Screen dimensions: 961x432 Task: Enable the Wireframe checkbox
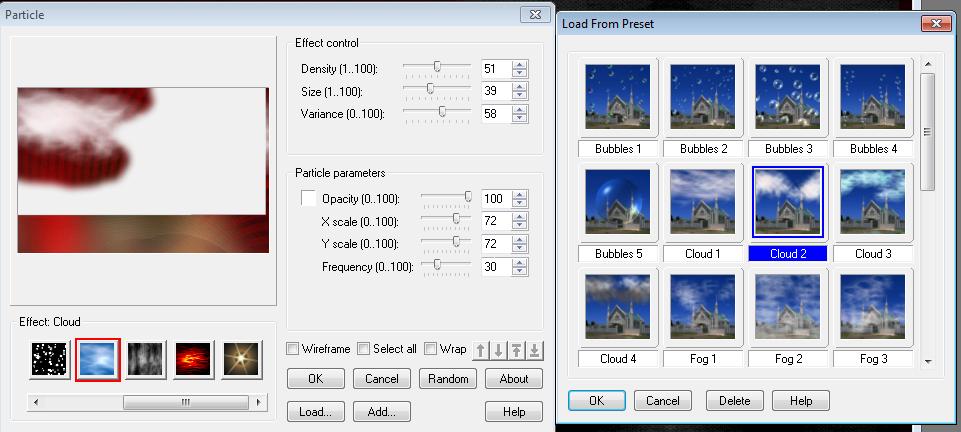(x=293, y=349)
